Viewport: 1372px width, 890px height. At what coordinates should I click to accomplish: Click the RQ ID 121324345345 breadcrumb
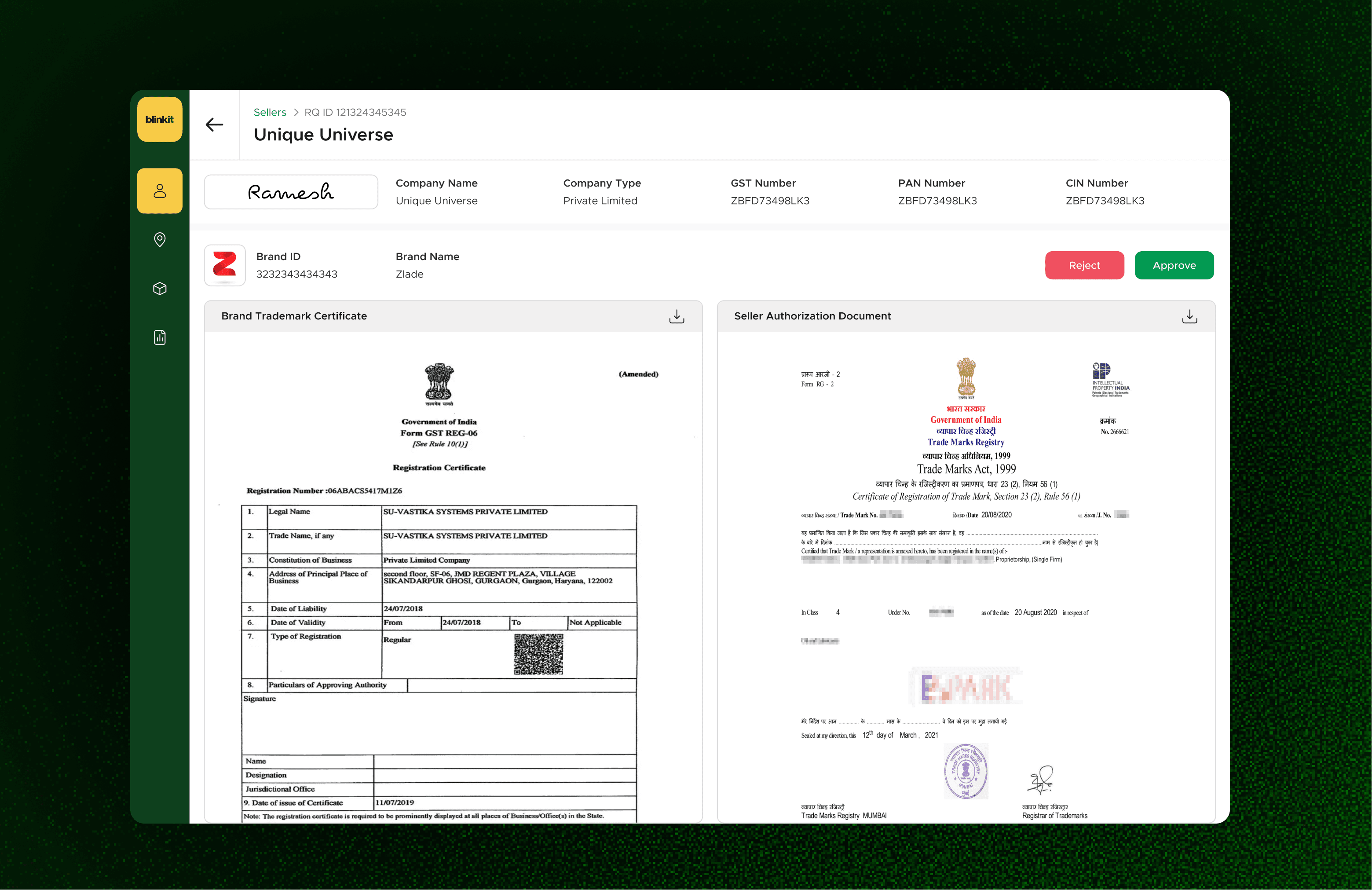(x=355, y=112)
